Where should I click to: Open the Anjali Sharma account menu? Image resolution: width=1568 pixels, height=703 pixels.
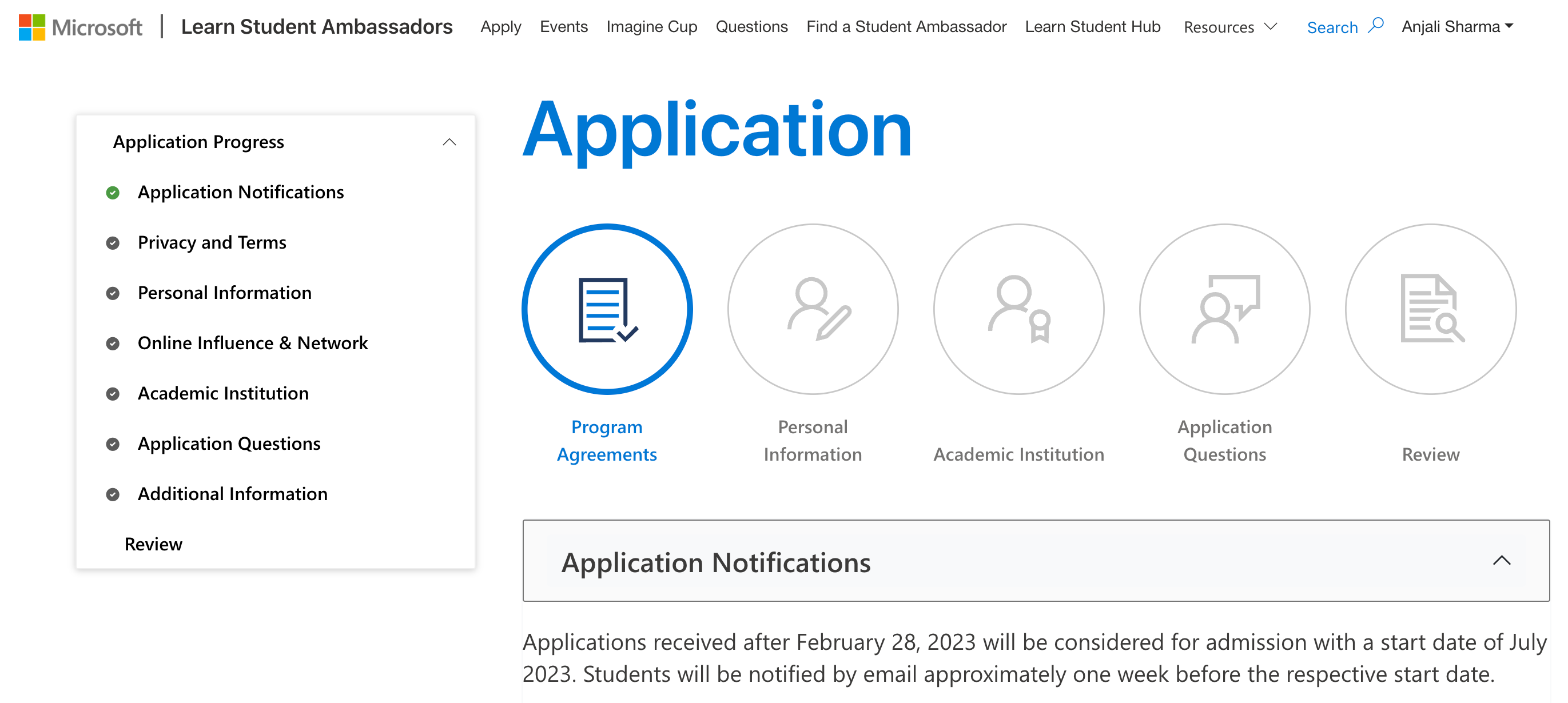(x=1457, y=27)
